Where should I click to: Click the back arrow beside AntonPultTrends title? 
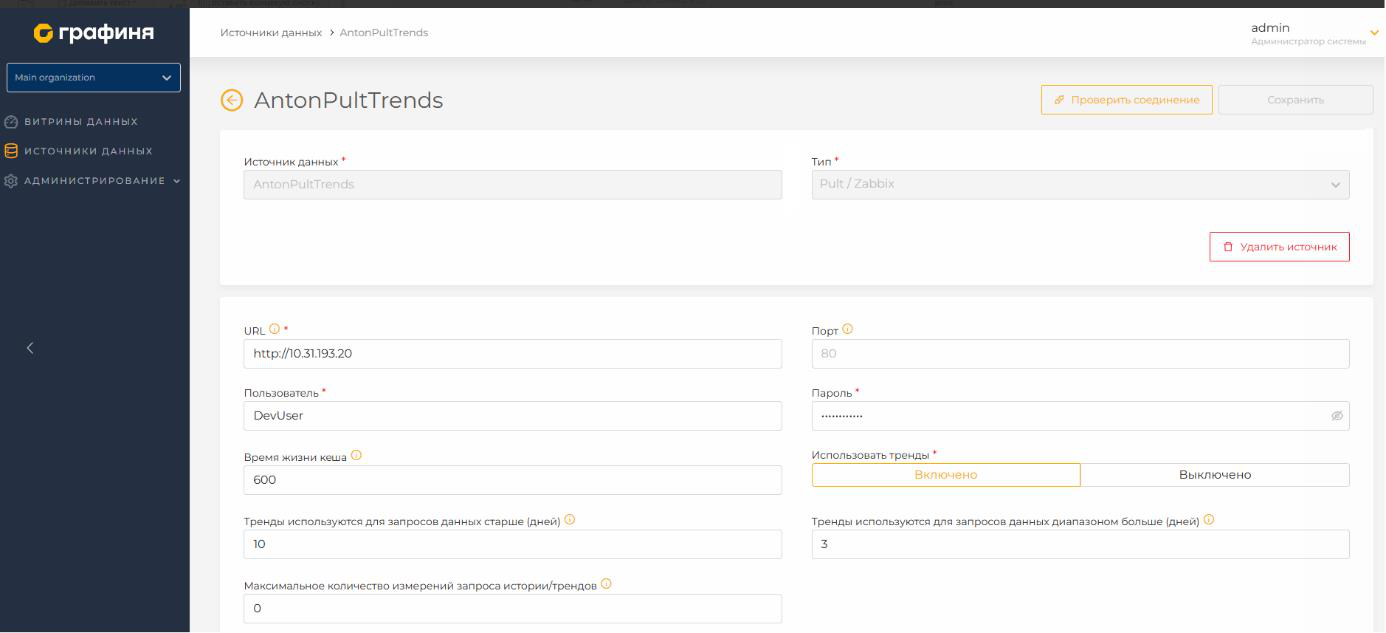(231, 100)
